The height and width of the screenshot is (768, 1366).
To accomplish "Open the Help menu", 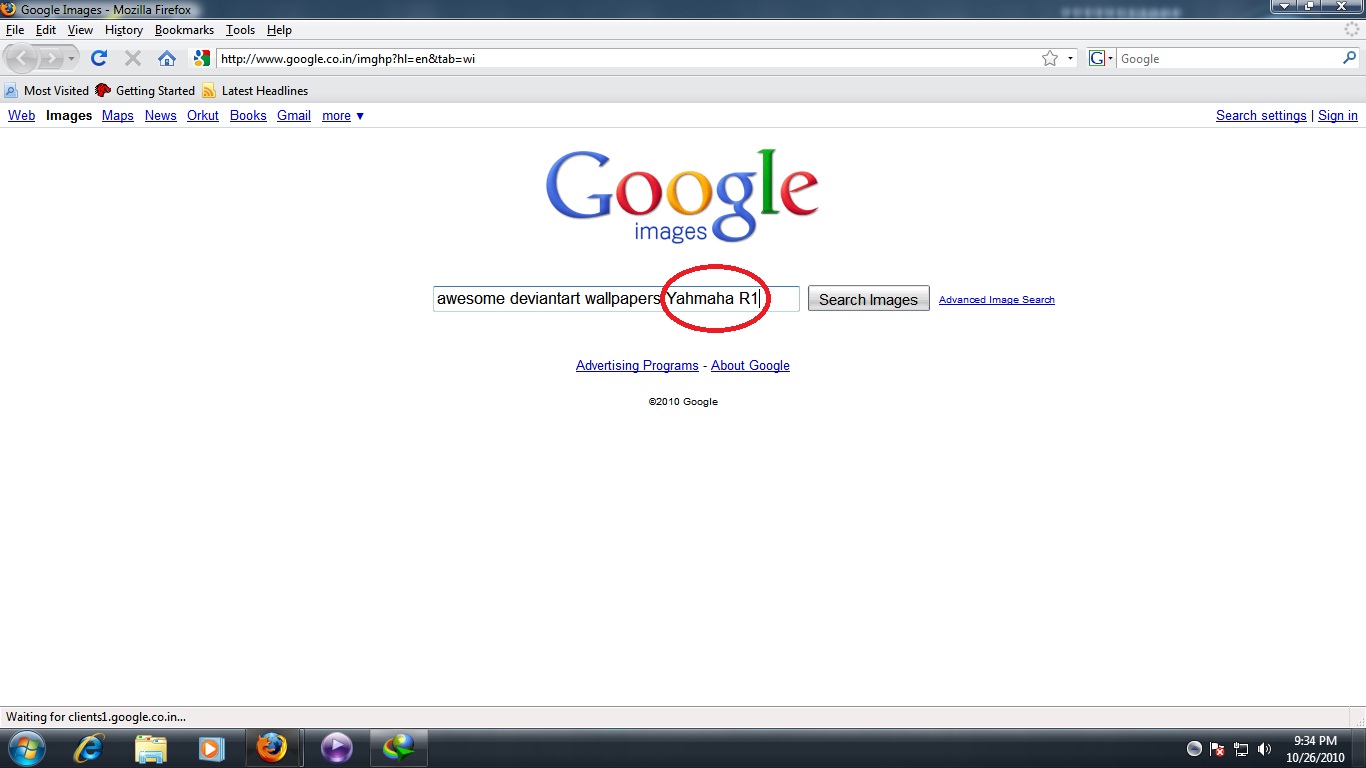I will 279,30.
